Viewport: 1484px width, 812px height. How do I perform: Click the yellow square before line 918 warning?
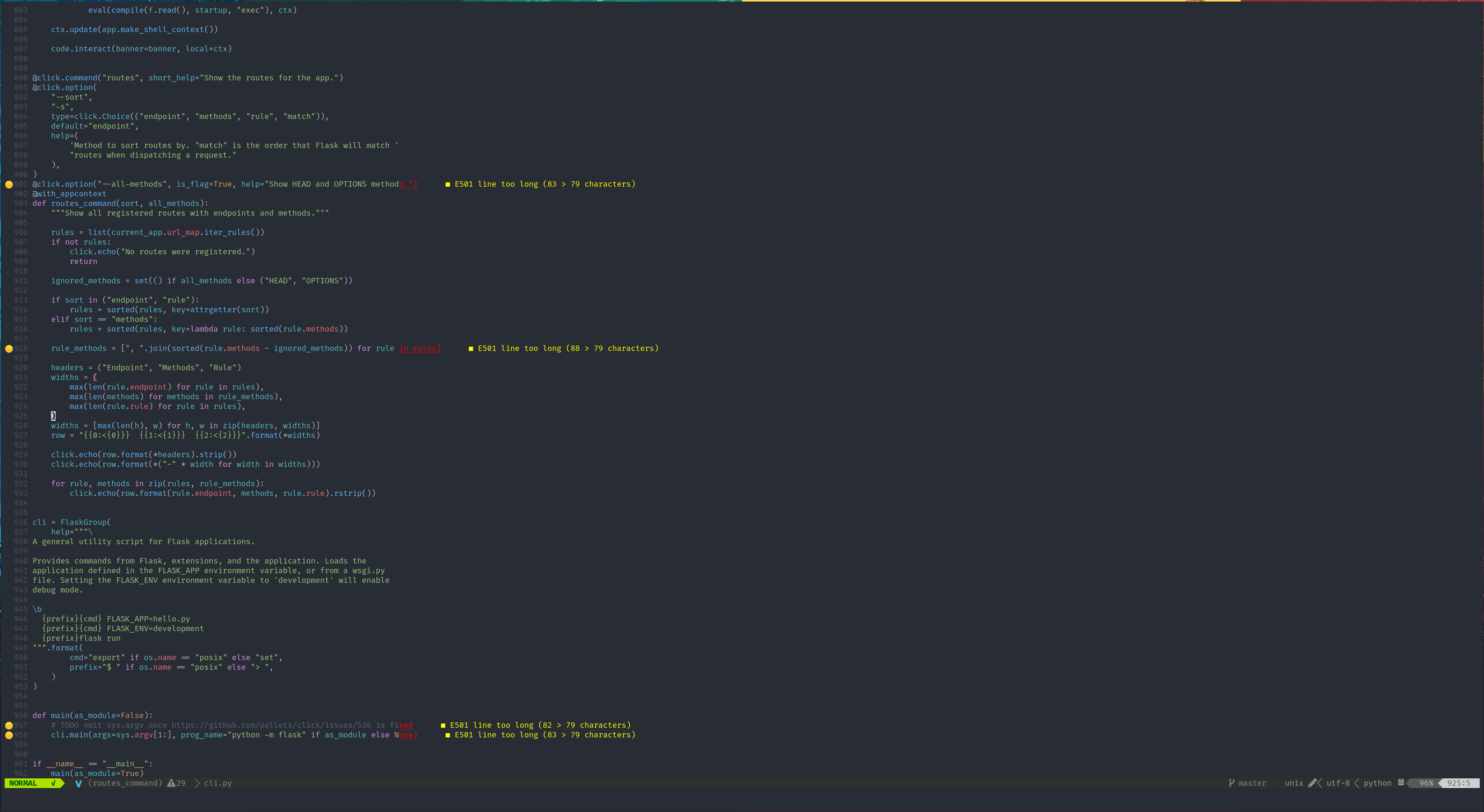point(471,348)
